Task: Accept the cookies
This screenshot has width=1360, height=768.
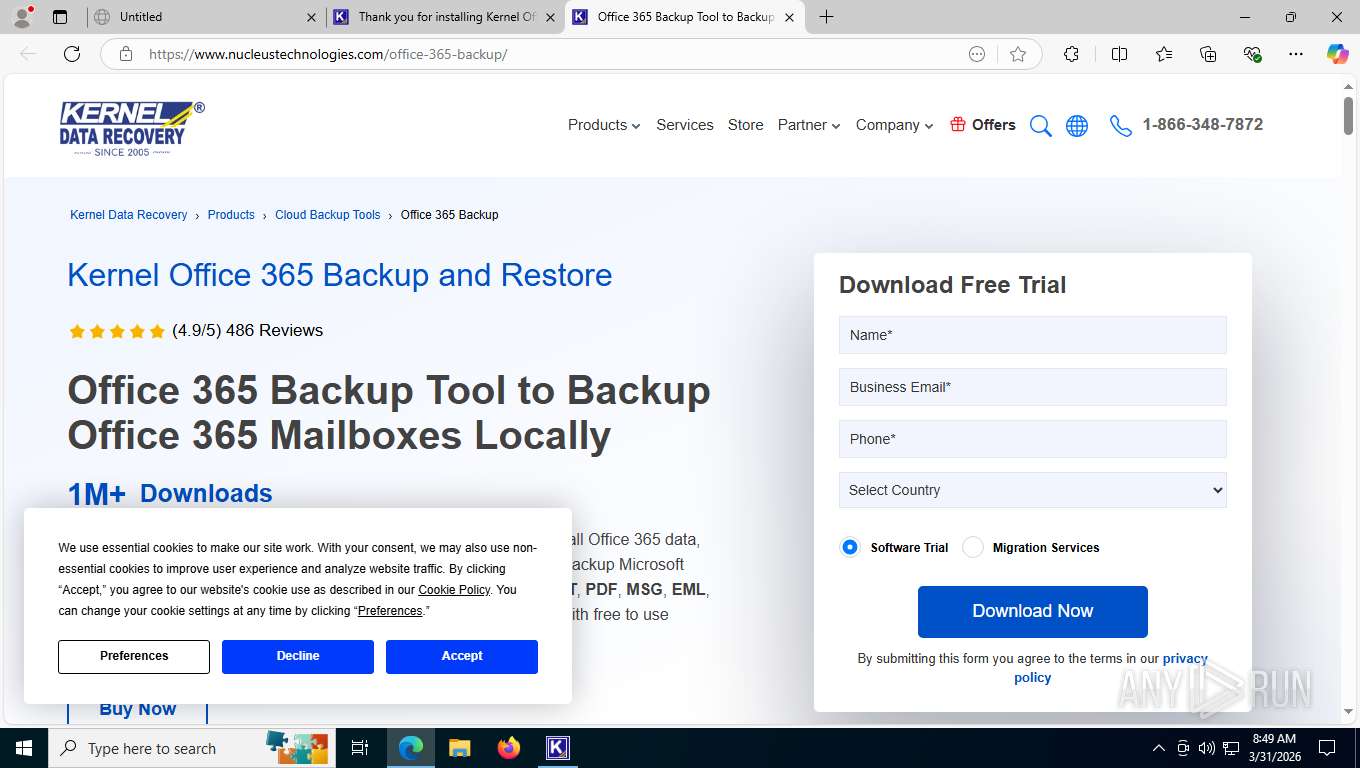Action: (462, 656)
